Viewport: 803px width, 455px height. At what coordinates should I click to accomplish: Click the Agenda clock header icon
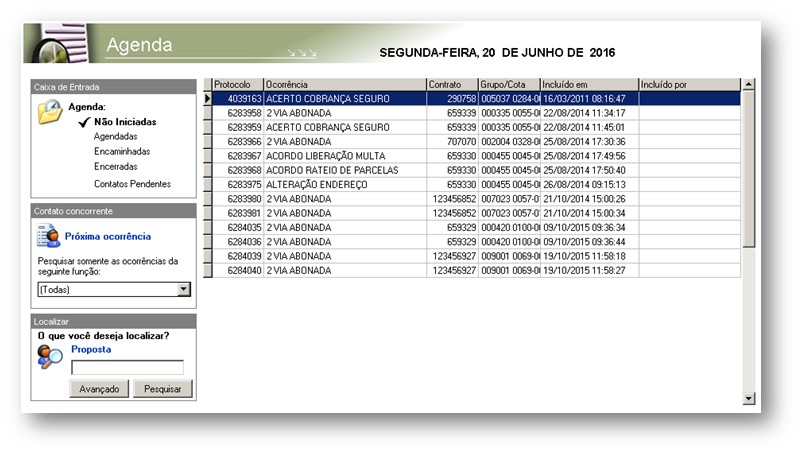[x=56, y=44]
